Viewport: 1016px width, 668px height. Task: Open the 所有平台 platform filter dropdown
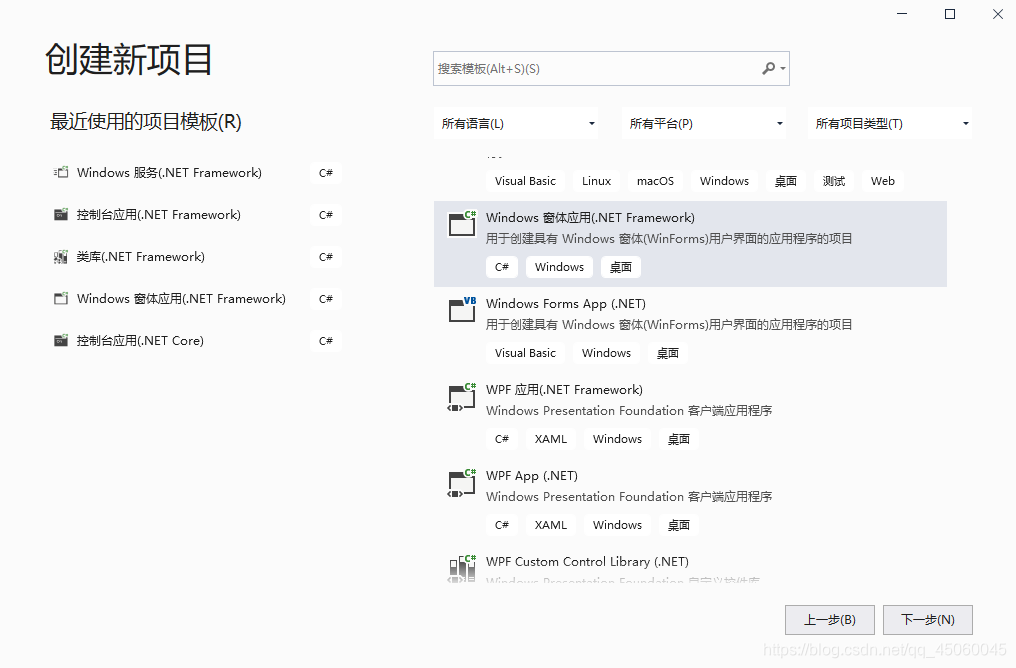pyautogui.click(x=704, y=124)
